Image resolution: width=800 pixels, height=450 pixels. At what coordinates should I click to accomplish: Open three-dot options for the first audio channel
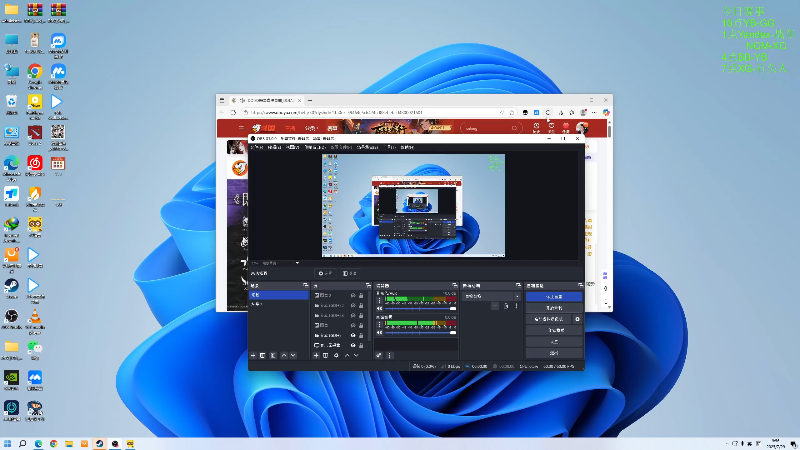(379, 300)
